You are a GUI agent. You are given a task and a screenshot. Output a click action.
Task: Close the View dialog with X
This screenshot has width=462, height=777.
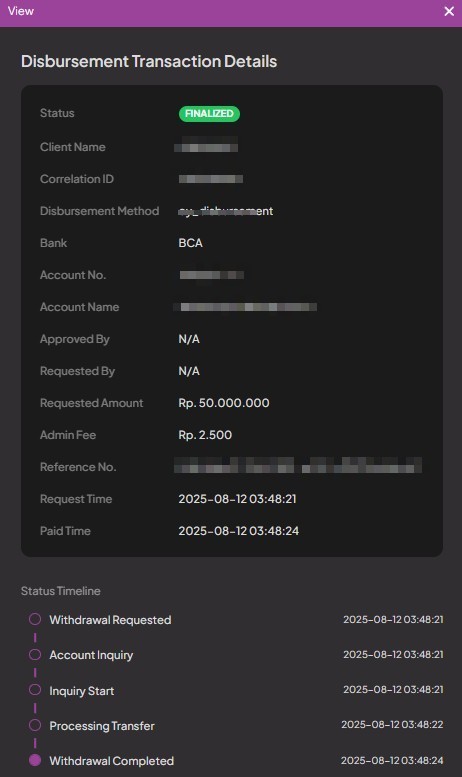[449, 11]
